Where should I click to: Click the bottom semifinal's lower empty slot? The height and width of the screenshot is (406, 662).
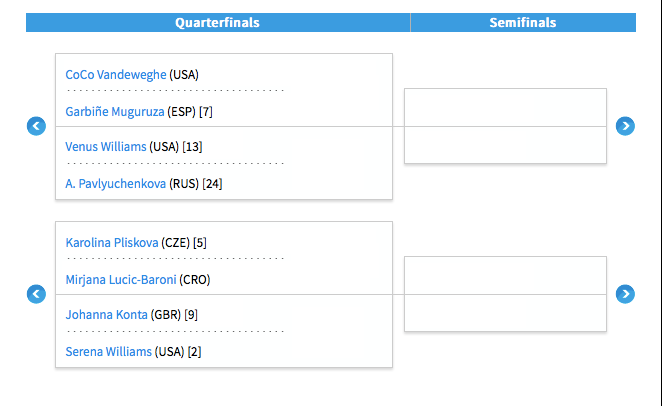click(x=505, y=313)
